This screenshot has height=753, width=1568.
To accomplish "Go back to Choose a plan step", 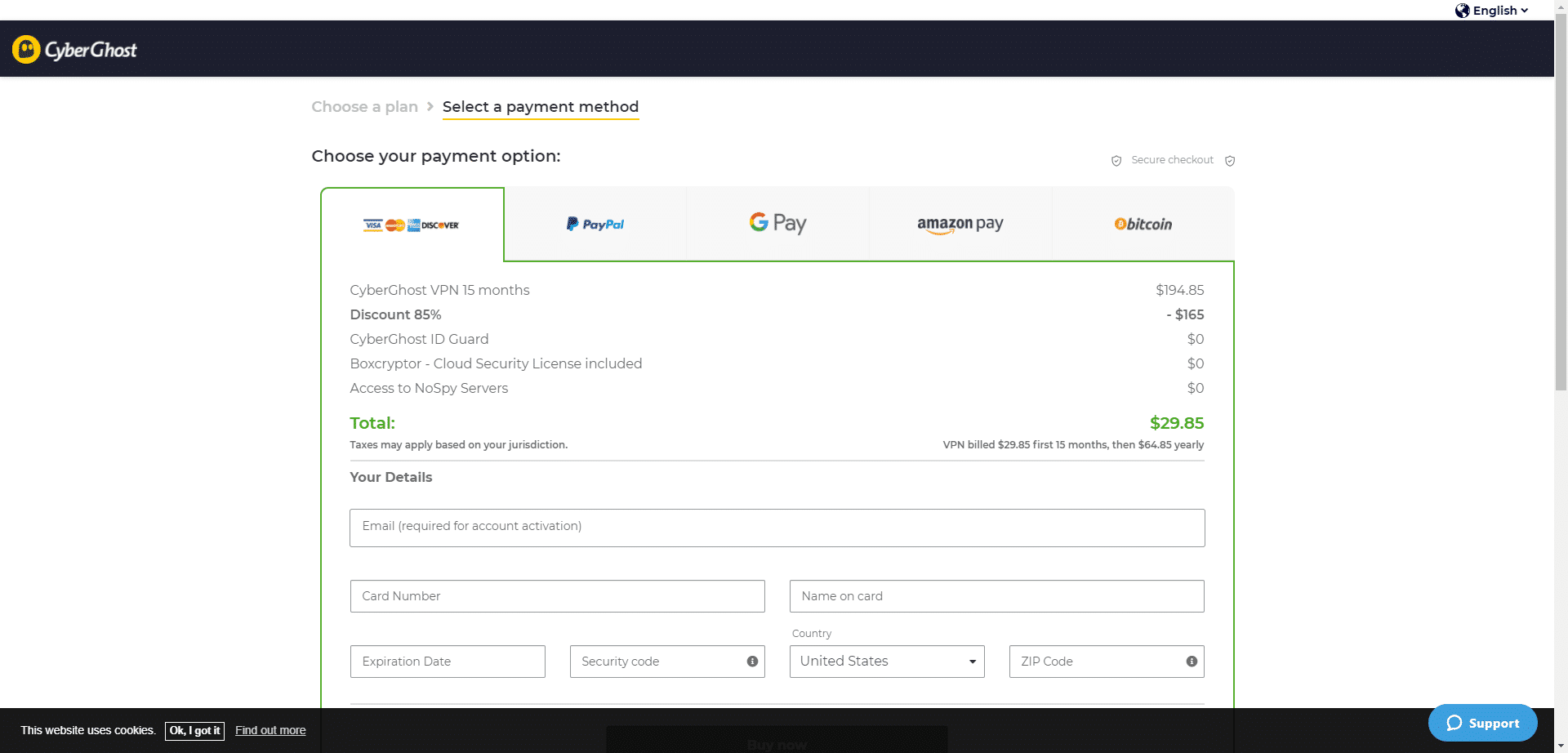I will 364,107.
